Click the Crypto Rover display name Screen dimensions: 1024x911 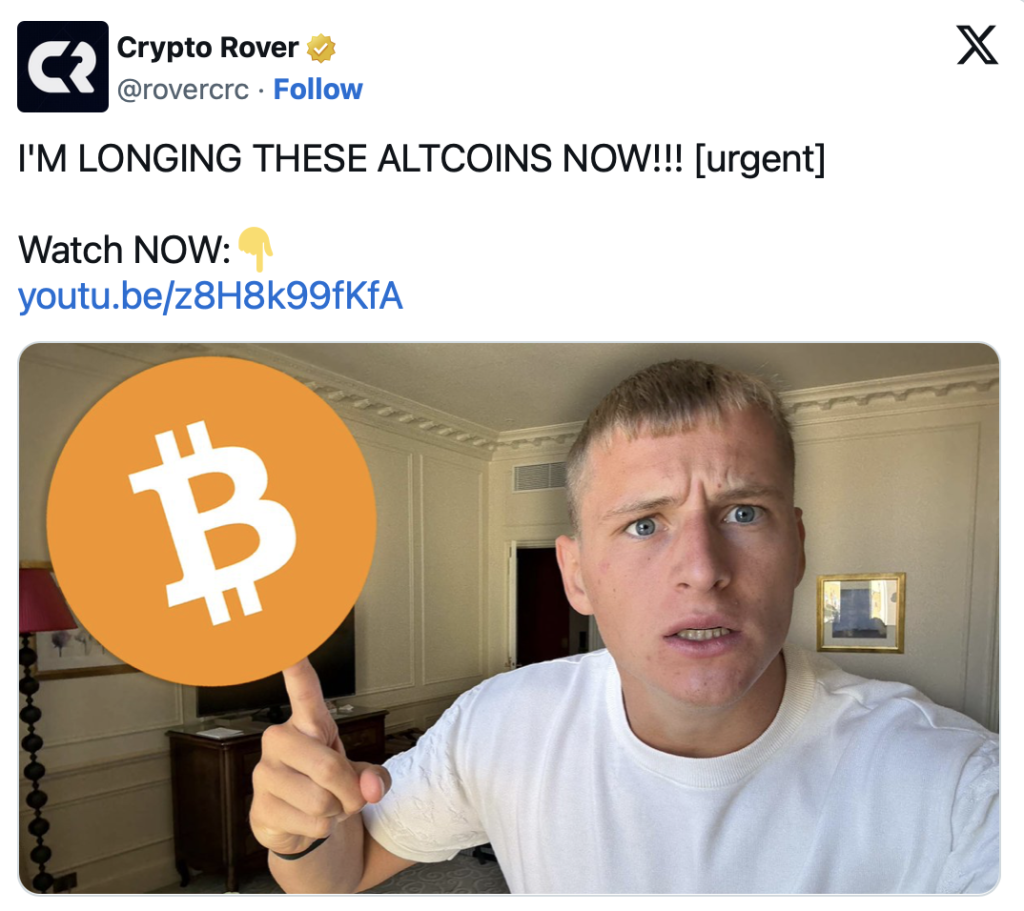pyautogui.click(x=208, y=48)
